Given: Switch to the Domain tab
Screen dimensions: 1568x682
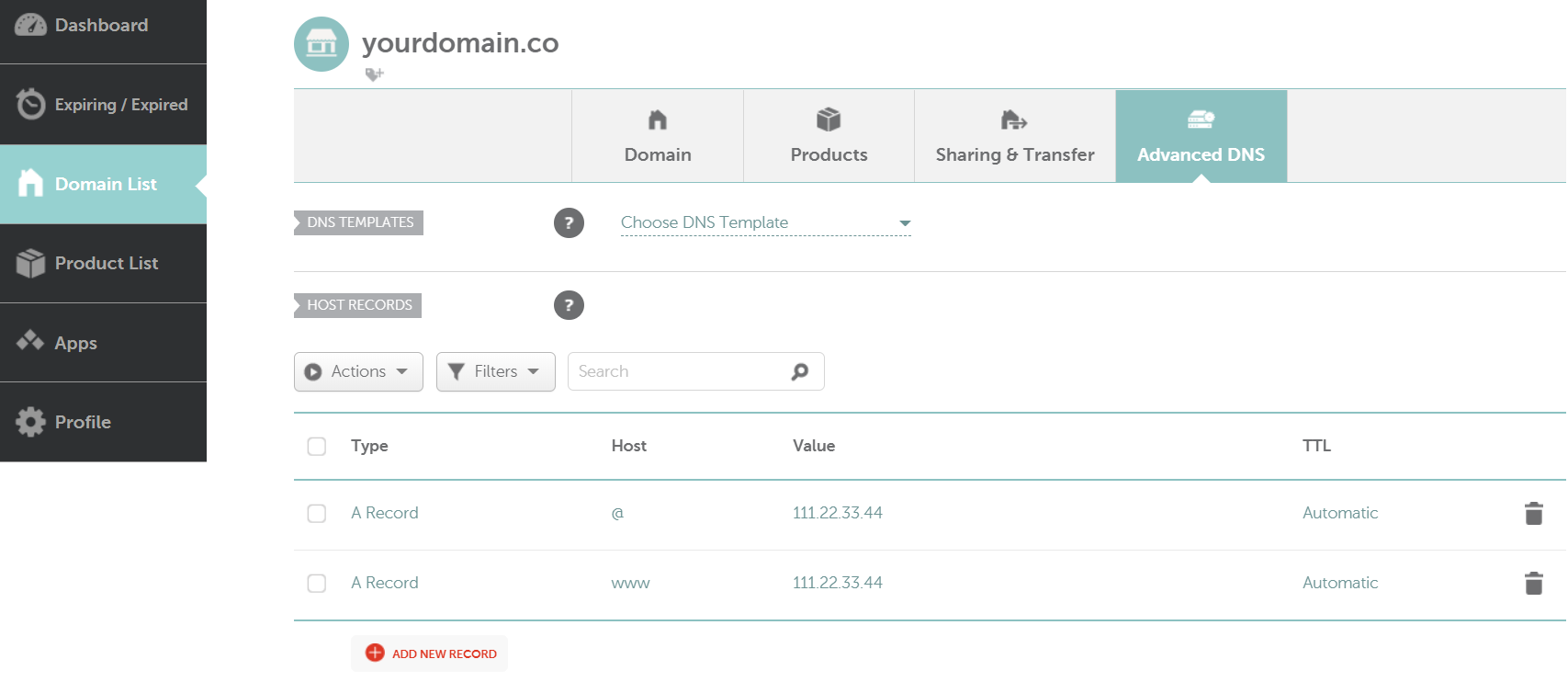Looking at the screenshot, I should click(x=658, y=136).
